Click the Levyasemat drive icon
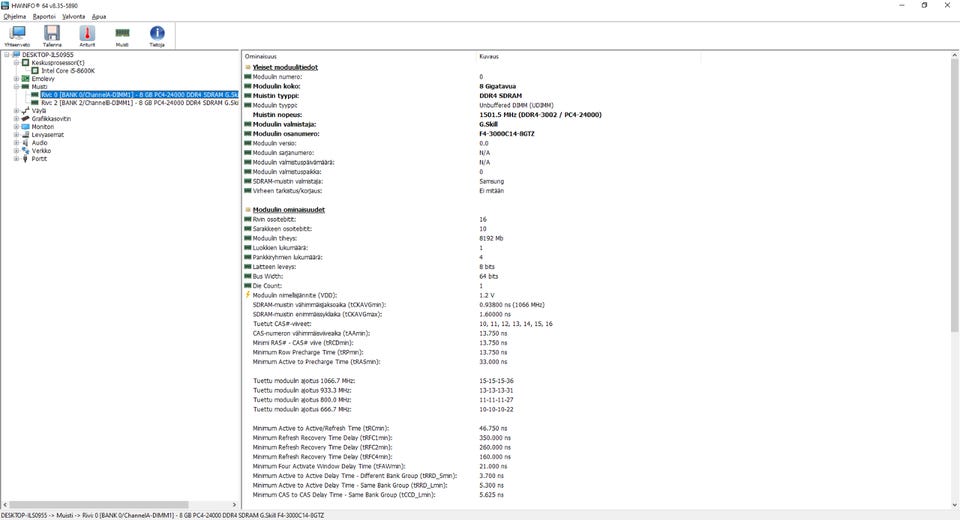The width and height of the screenshot is (960, 520). [26, 135]
